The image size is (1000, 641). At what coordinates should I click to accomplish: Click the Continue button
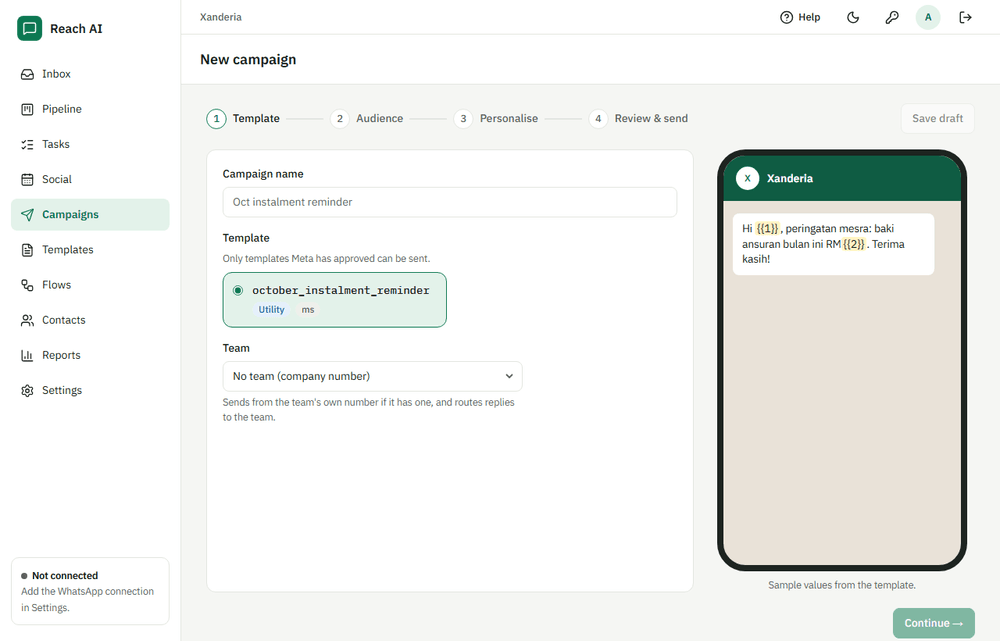pos(934,623)
